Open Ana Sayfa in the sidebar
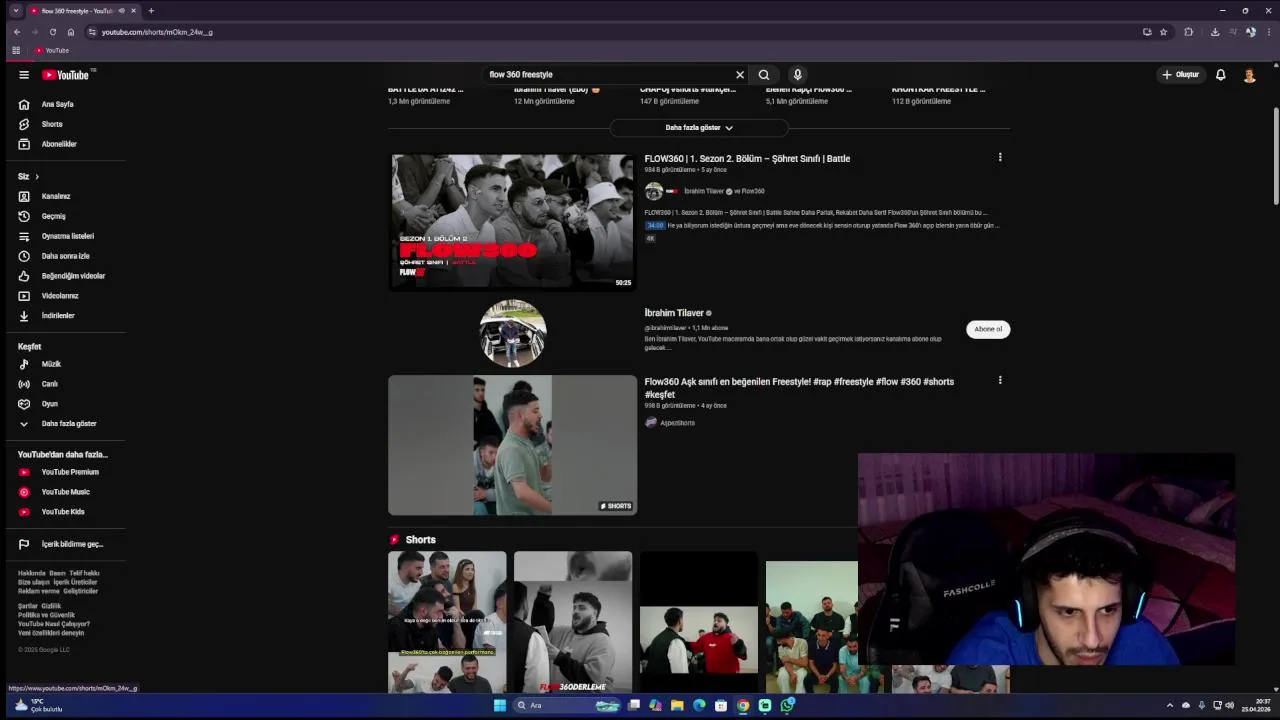Image resolution: width=1280 pixels, height=720 pixels. pos(57,104)
